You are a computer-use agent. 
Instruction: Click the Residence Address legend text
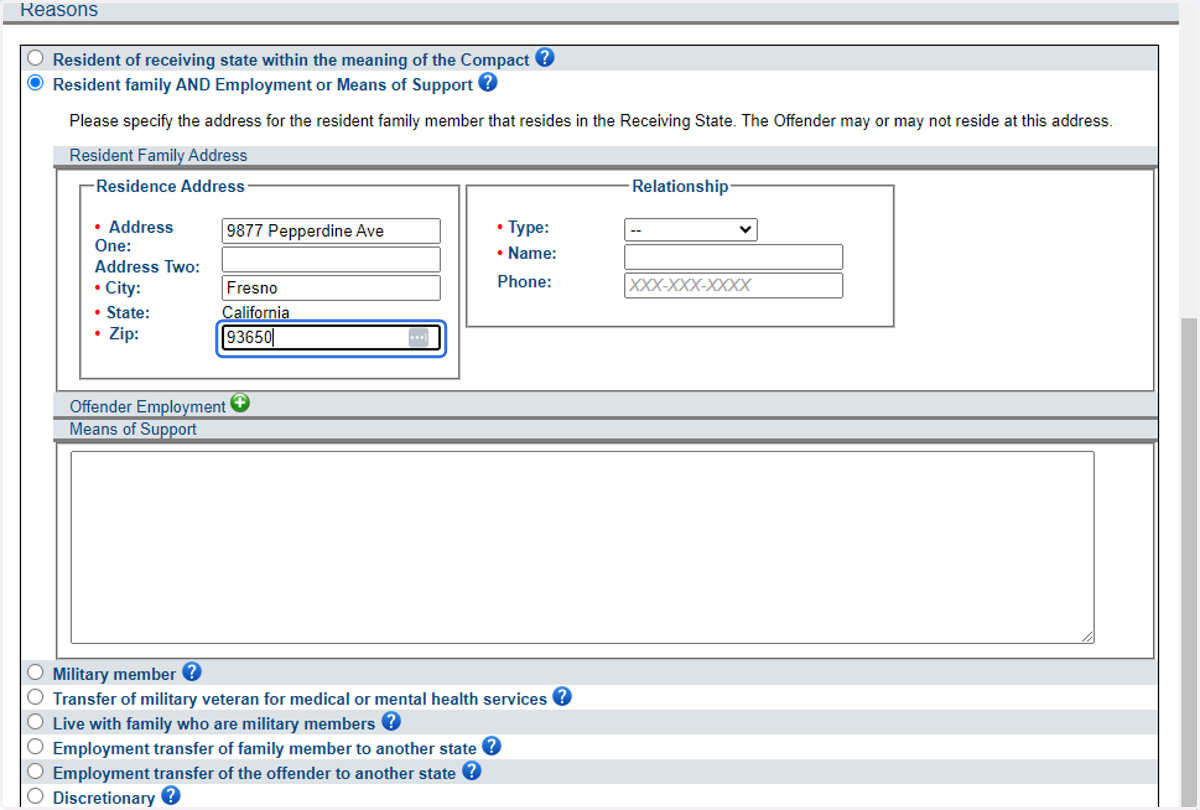[170, 186]
